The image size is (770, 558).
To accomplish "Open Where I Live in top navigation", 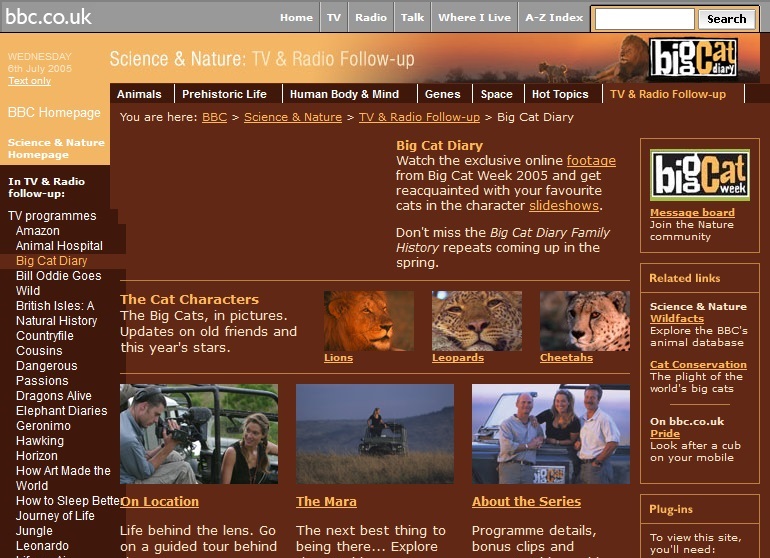I will 474,17.
